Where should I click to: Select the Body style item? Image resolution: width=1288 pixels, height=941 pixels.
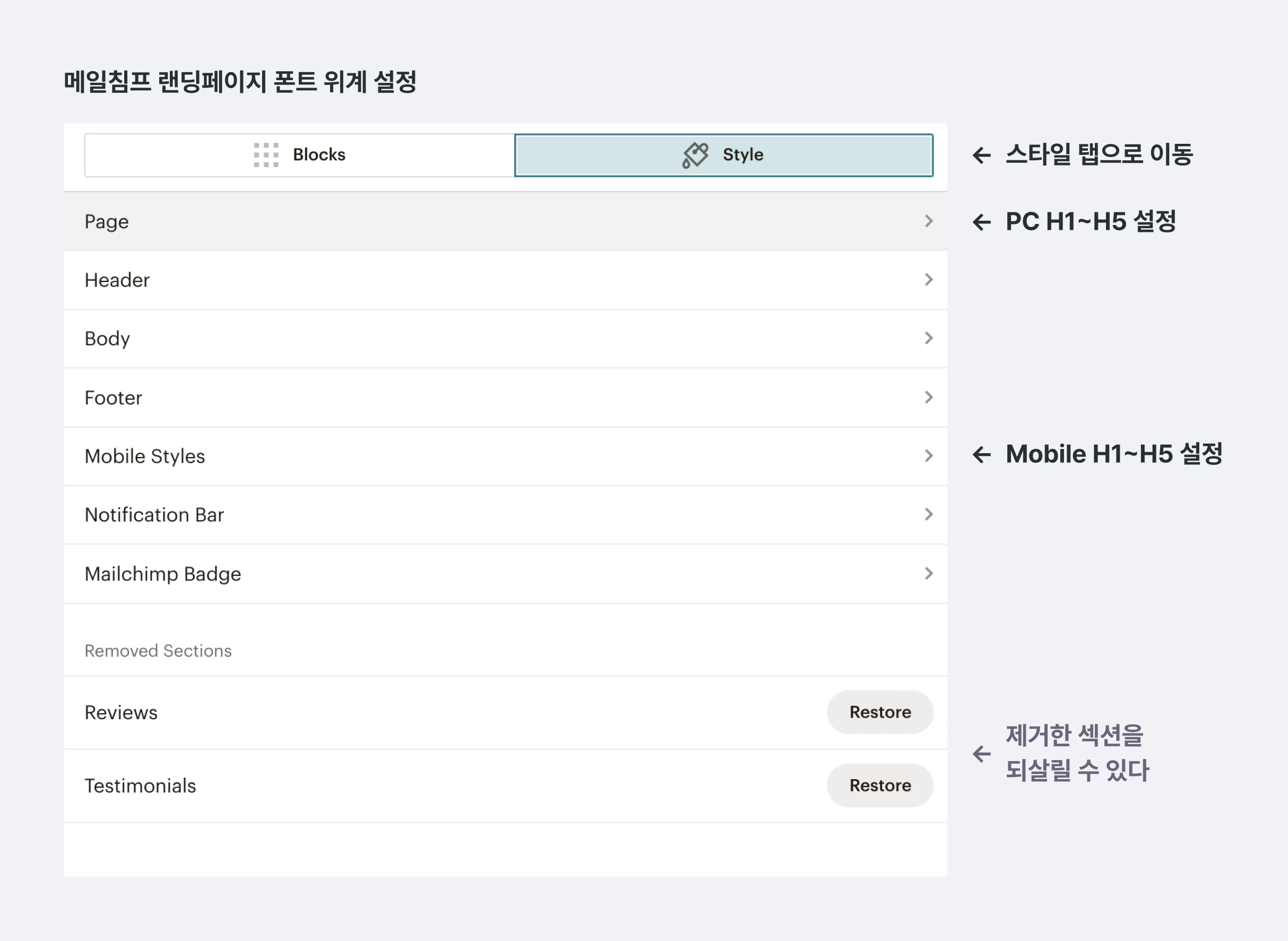(x=107, y=339)
